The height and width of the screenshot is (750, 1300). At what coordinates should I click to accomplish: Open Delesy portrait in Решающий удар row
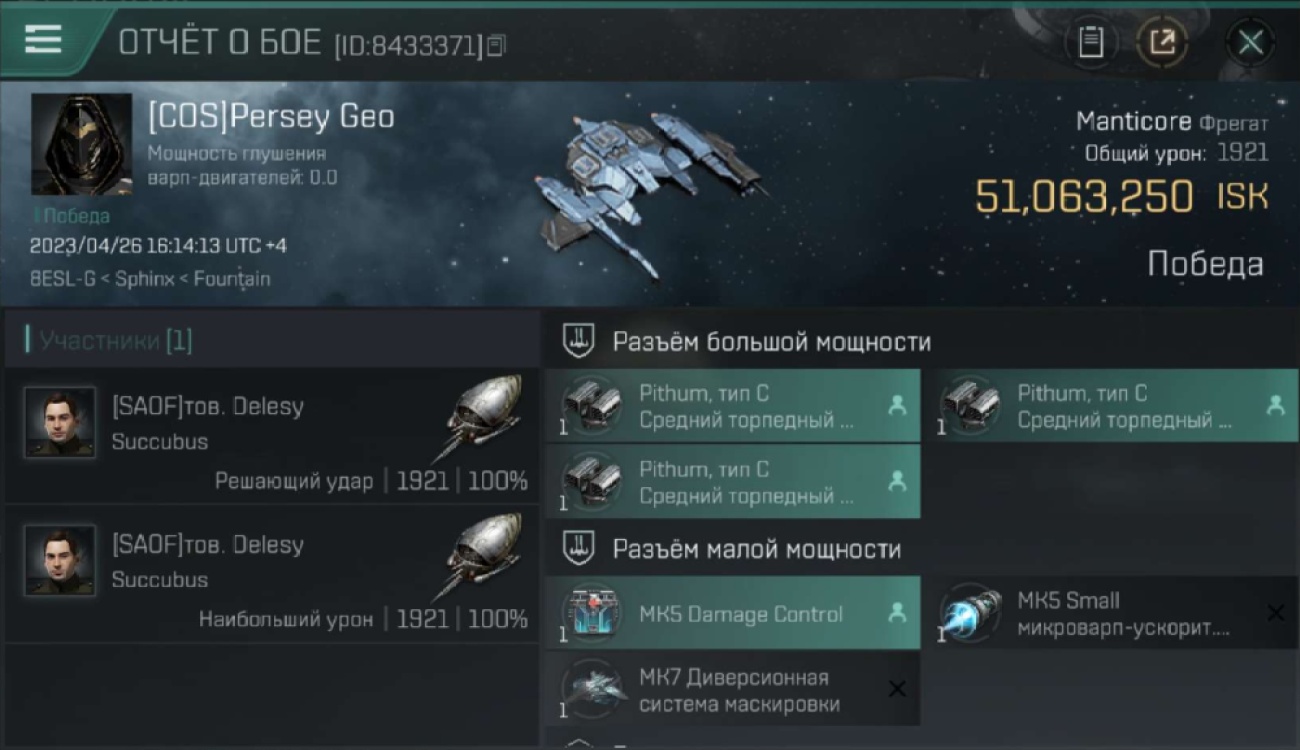[60, 422]
